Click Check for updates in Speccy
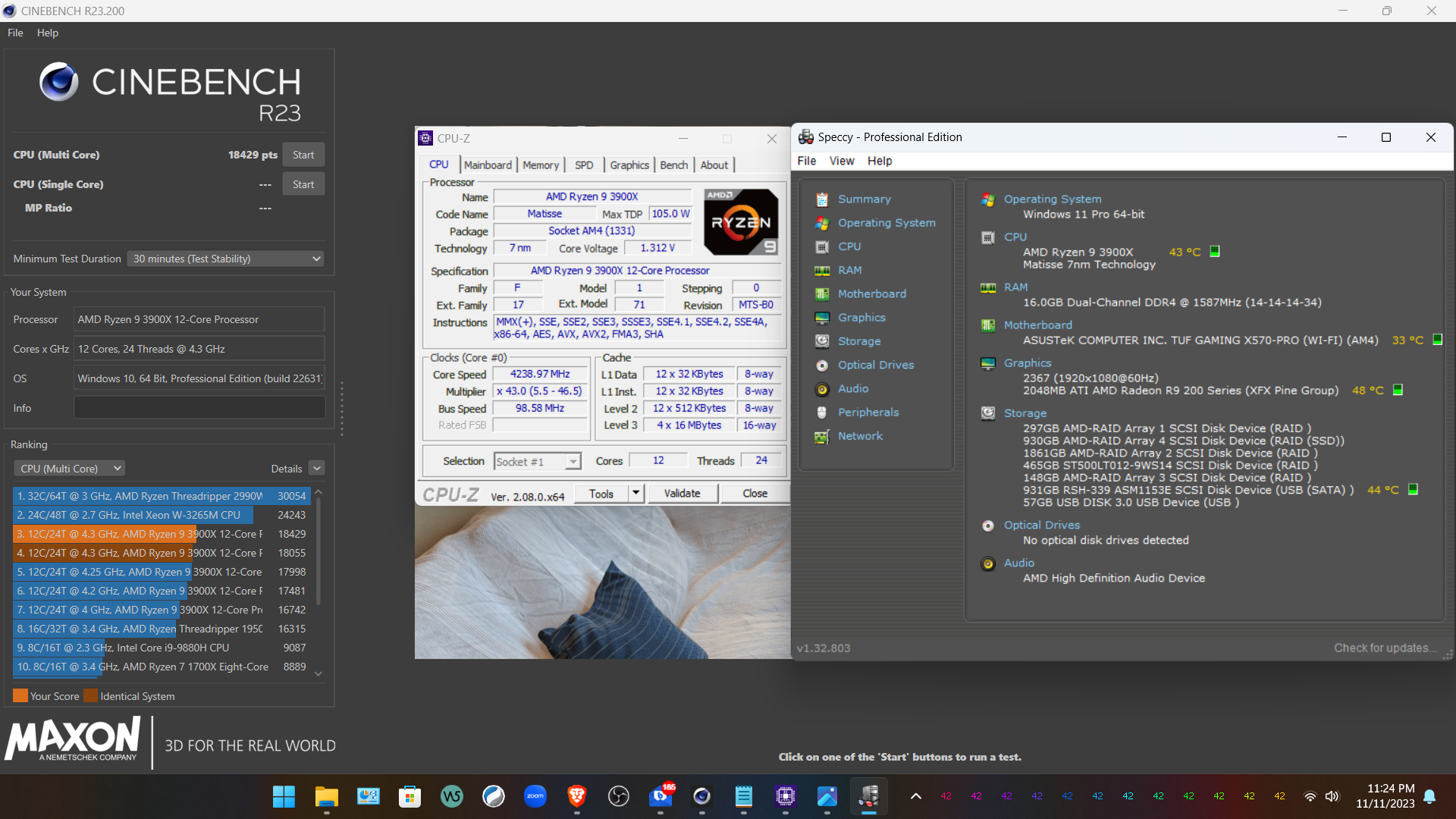This screenshot has height=819, width=1456. coord(1385,648)
